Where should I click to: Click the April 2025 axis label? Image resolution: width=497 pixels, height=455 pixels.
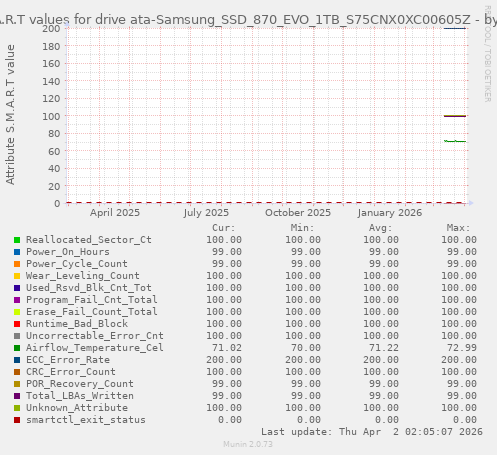[x=115, y=213]
